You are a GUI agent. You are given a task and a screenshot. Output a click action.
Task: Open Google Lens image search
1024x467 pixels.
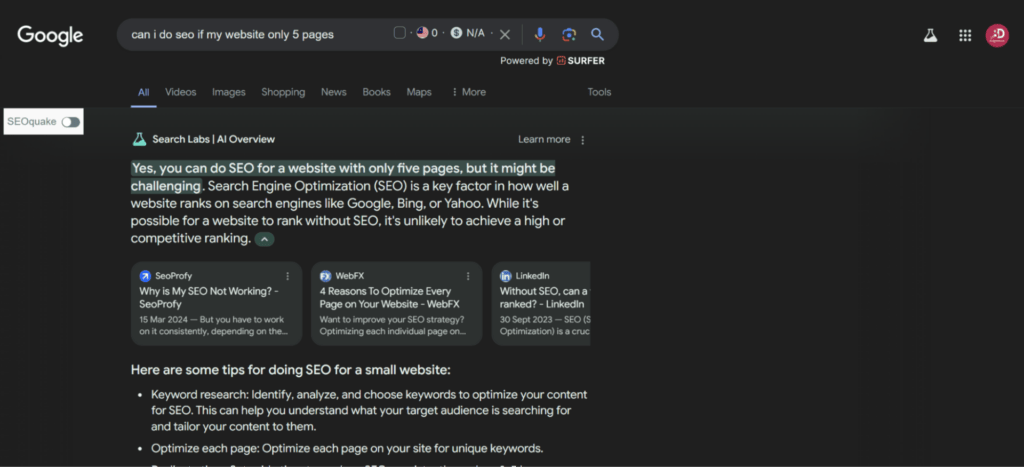click(569, 35)
